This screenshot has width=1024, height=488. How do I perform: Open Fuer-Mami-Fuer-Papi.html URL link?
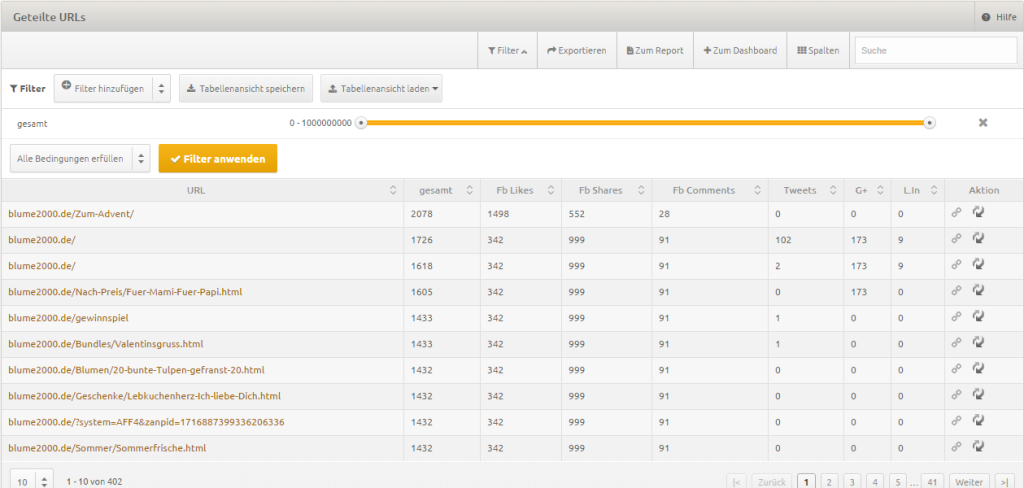pyautogui.click(x=125, y=292)
